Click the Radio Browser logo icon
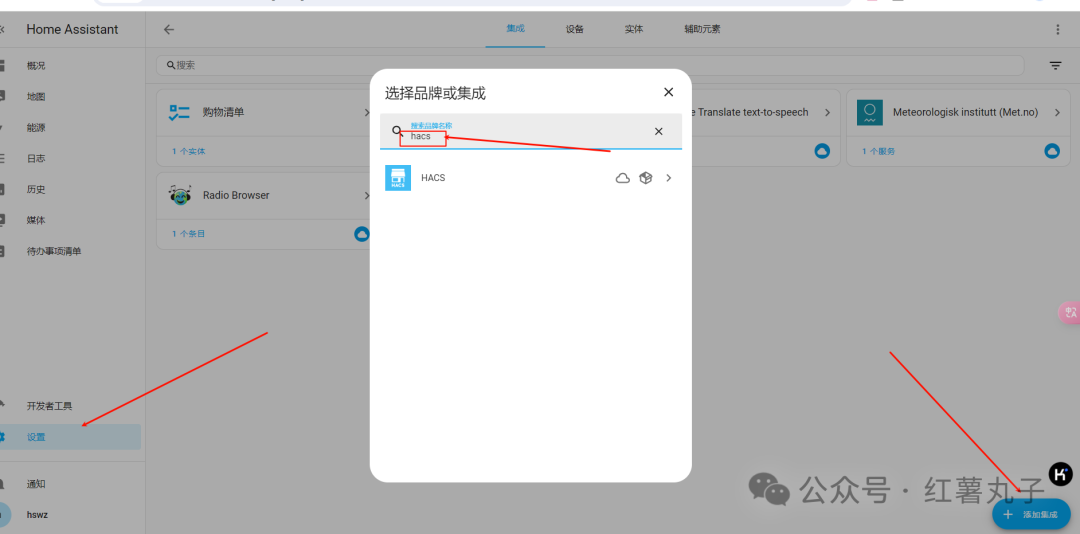Image resolution: width=1080 pixels, height=534 pixels. 180,196
